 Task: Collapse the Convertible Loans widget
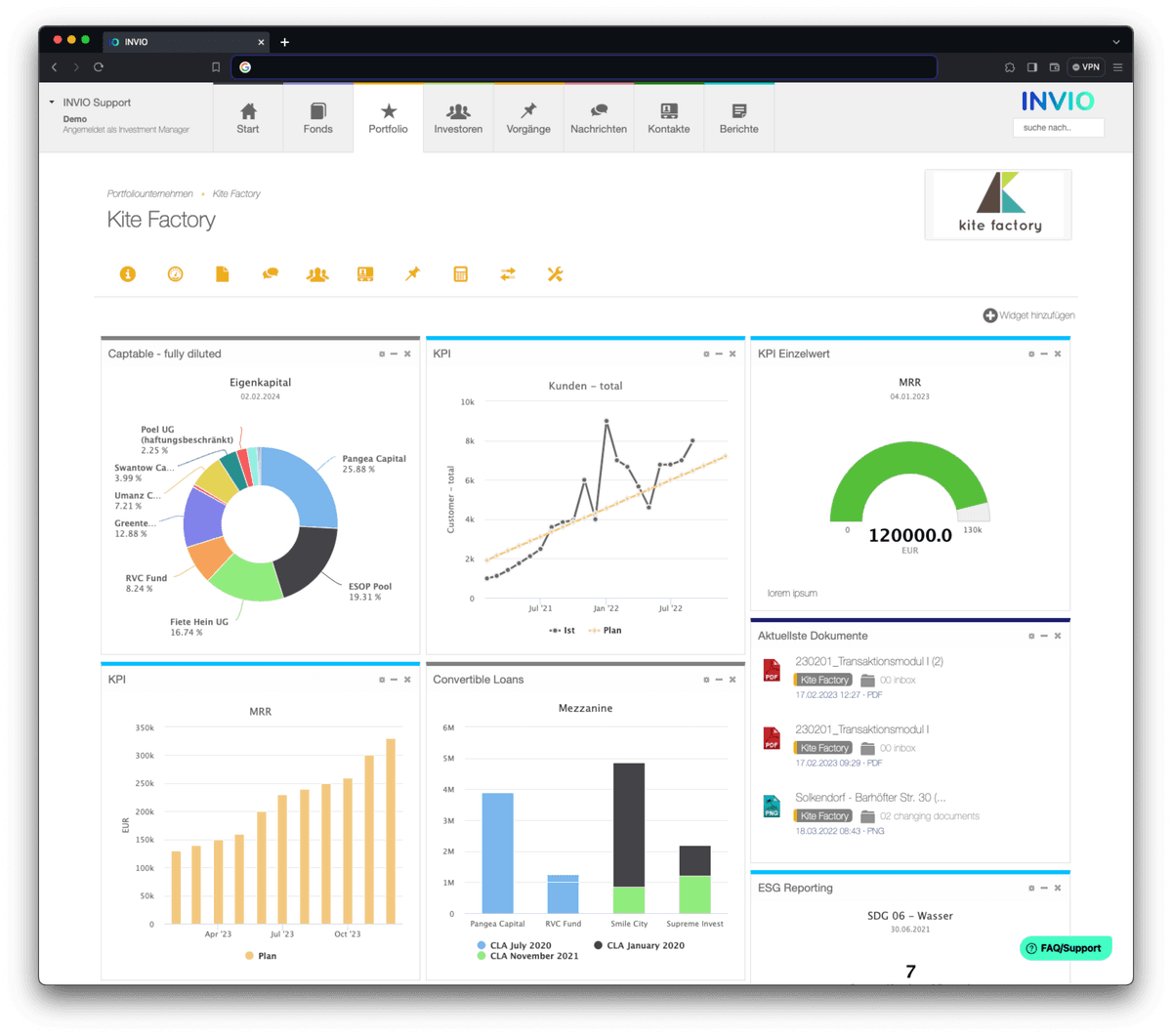pyautogui.click(x=718, y=680)
